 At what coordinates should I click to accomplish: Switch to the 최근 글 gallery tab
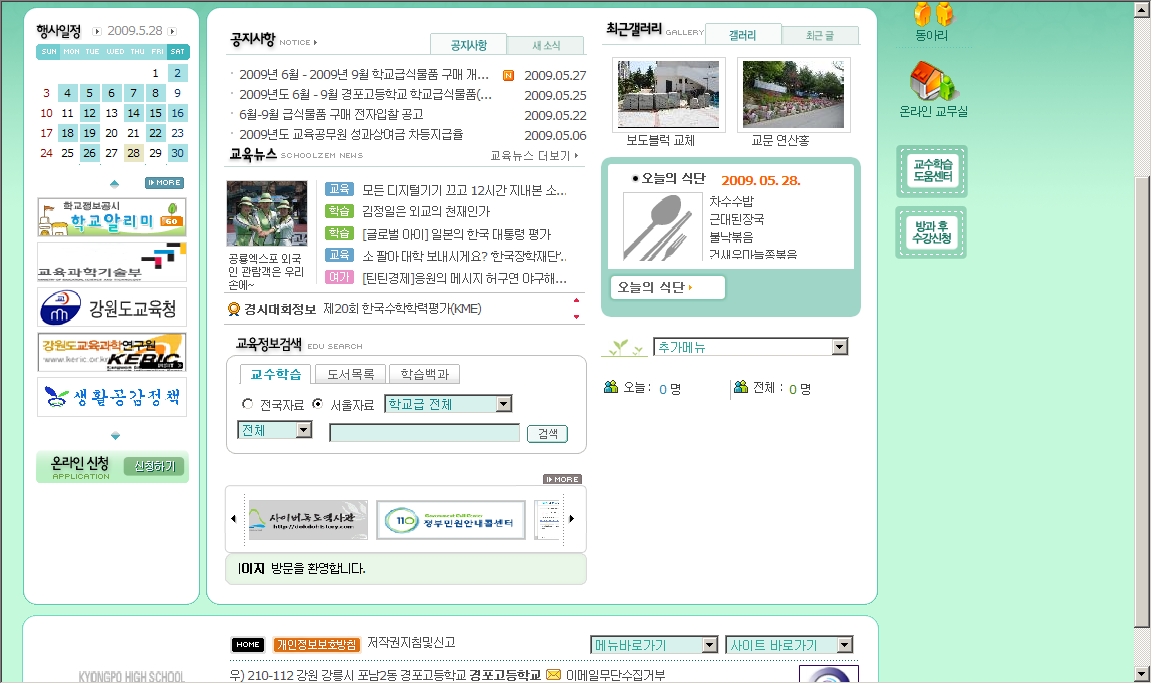[819, 36]
